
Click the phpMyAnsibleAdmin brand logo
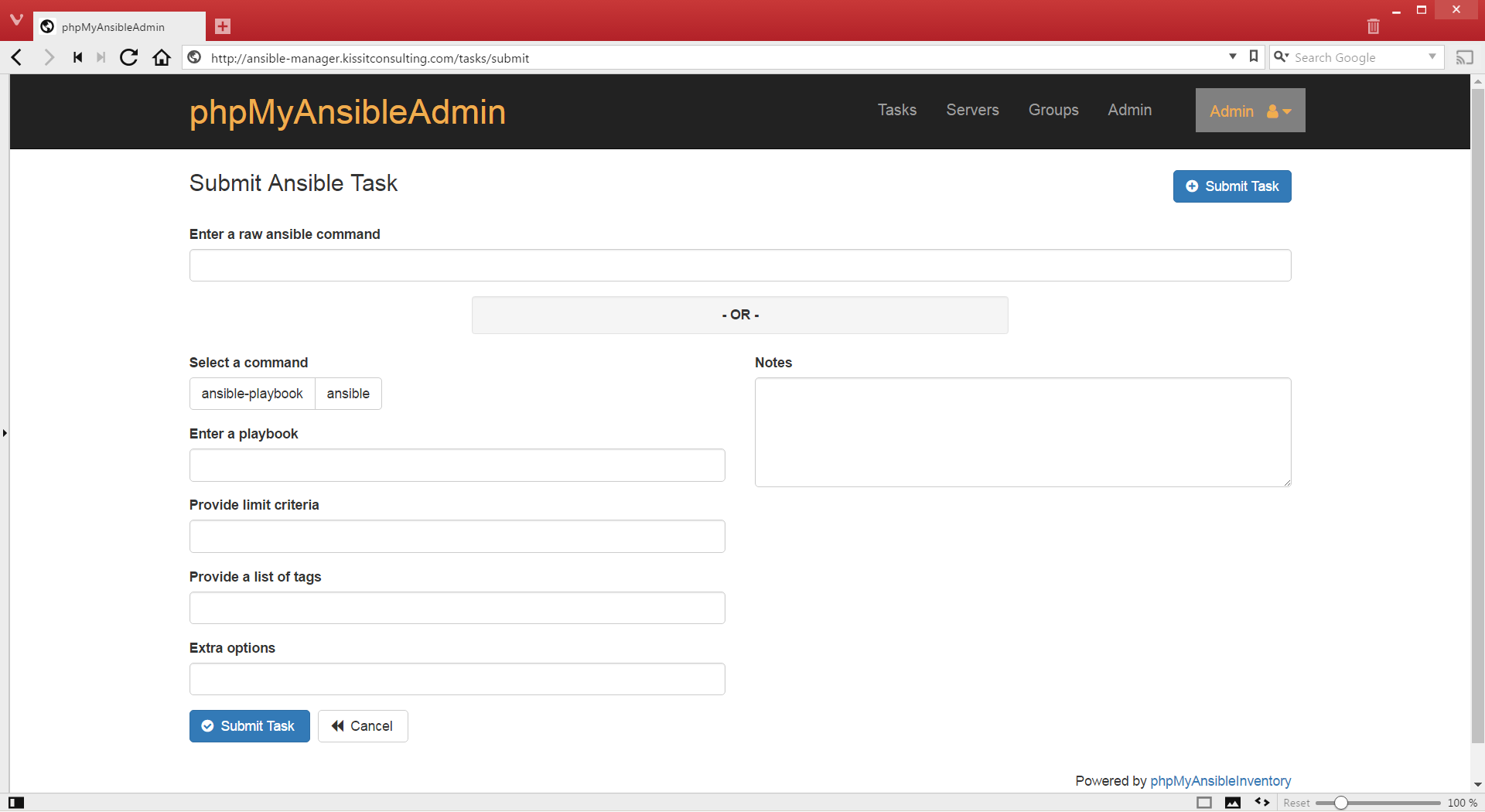(347, 112)
